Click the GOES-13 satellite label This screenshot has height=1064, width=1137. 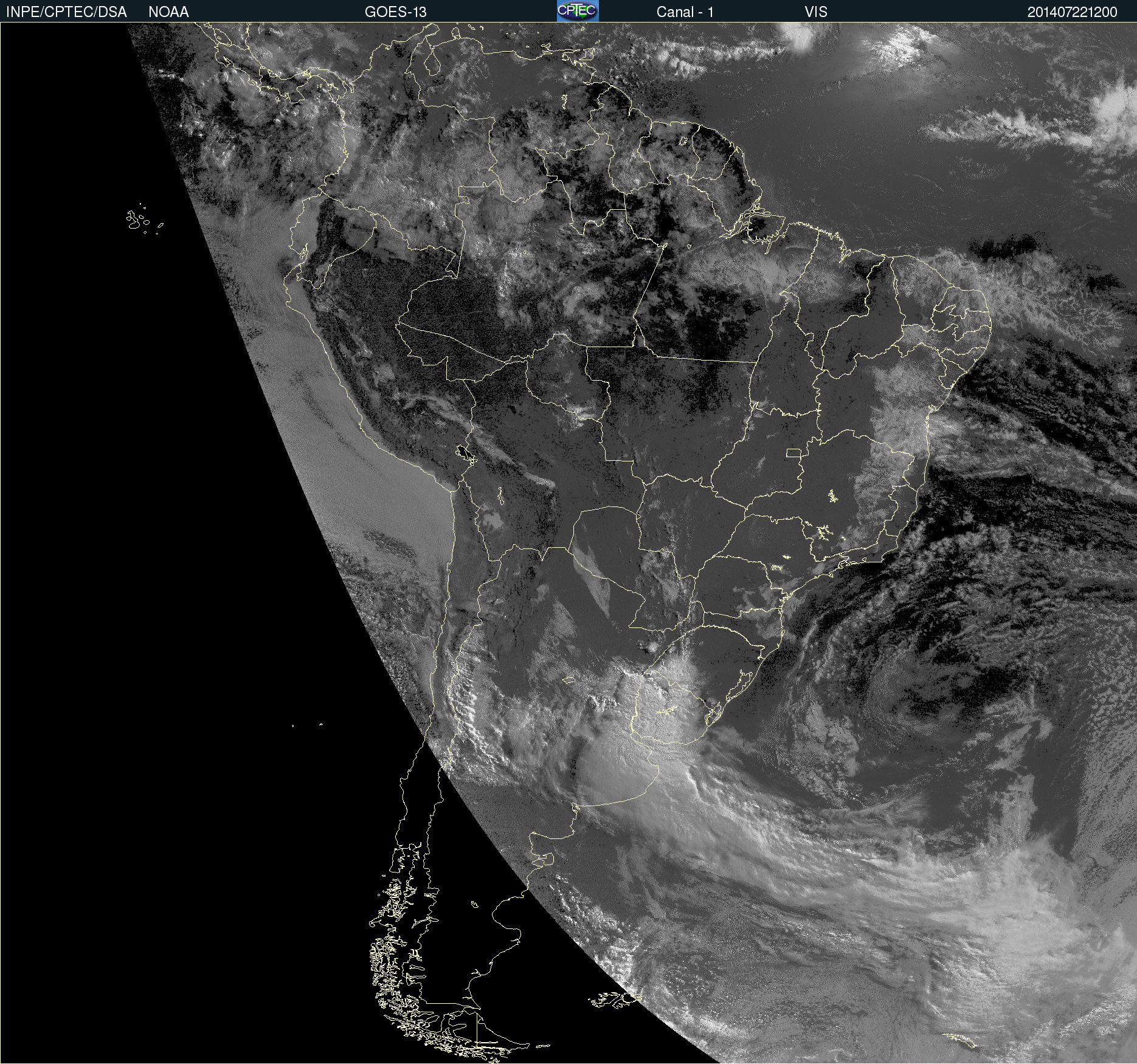(396, 12)
